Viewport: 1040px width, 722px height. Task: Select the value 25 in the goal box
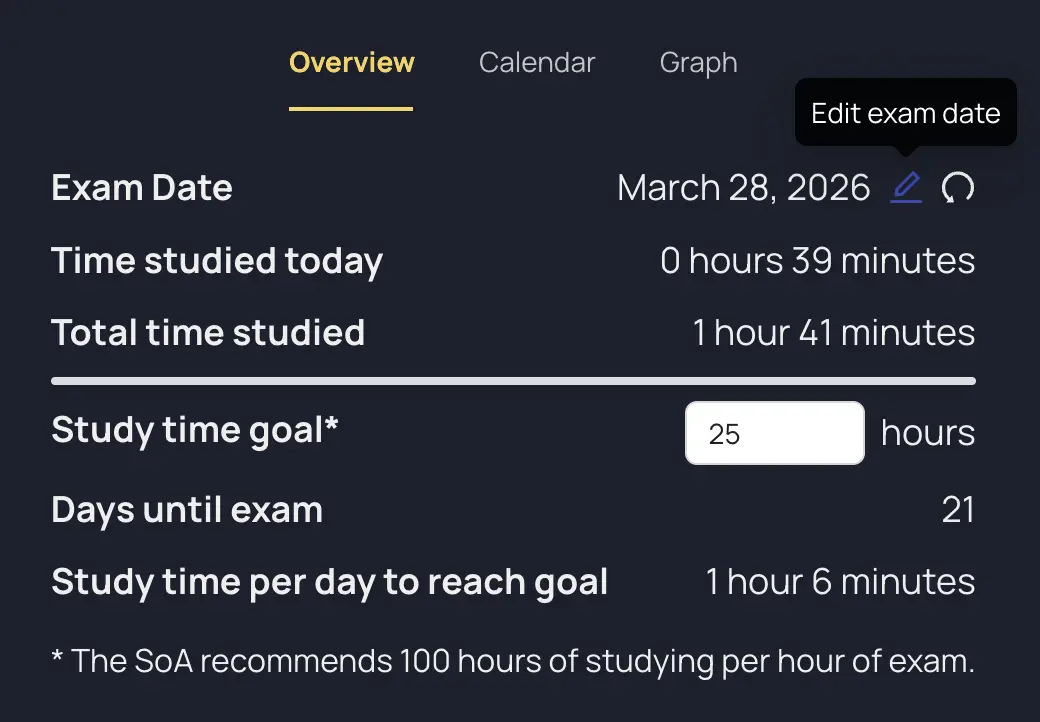(x=728, y=432)
